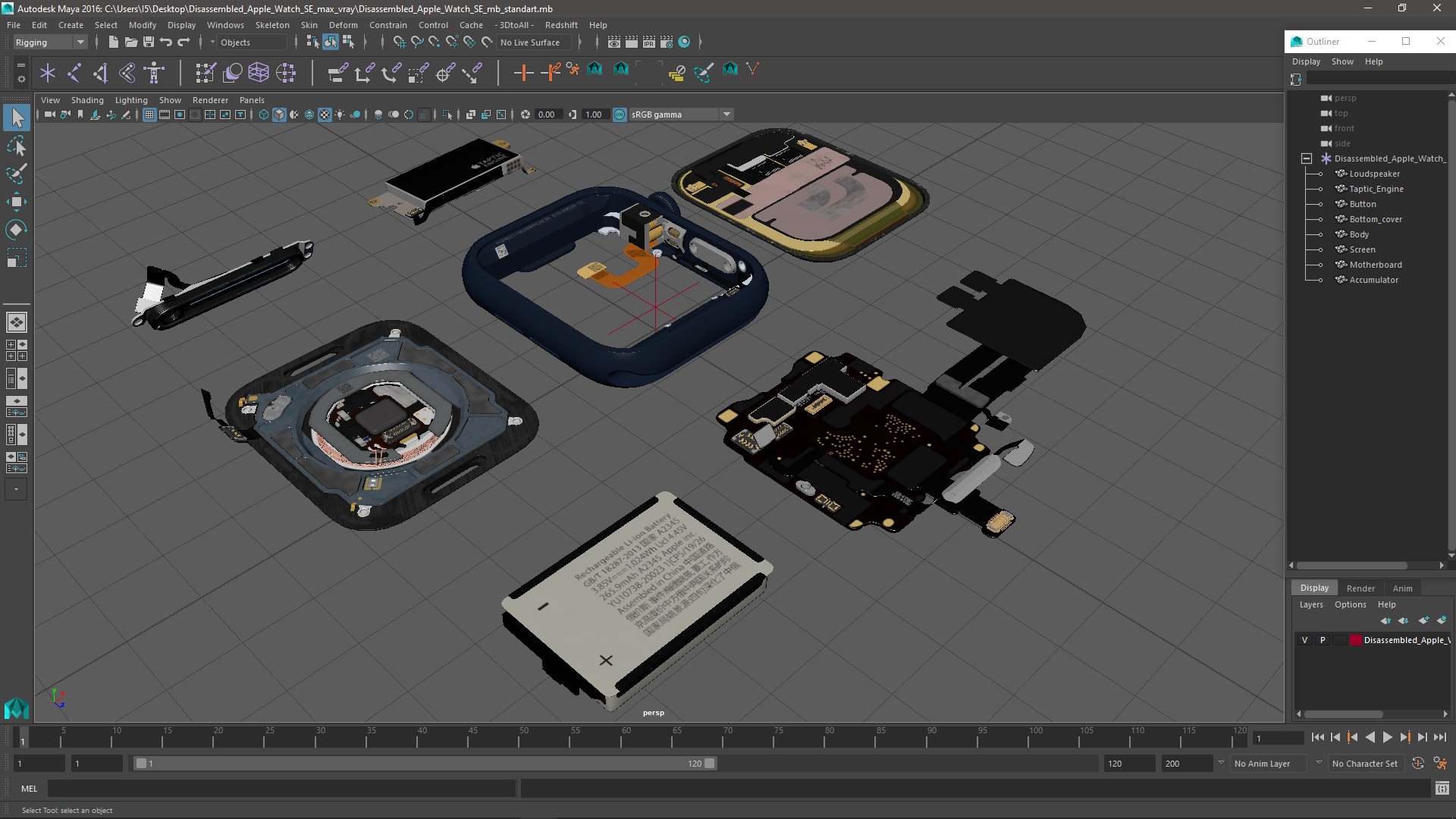Screen dimensions: 1456x819
Task: Click the Parent Constraint shelf icon
Action: [x=338, y=73]
